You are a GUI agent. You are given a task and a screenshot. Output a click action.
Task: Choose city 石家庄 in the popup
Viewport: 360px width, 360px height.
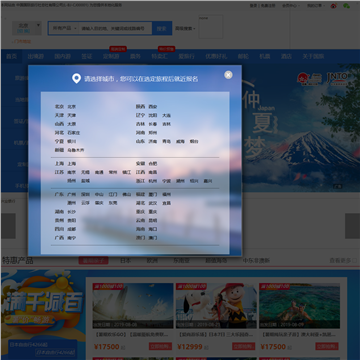click(x=74, y=133)
